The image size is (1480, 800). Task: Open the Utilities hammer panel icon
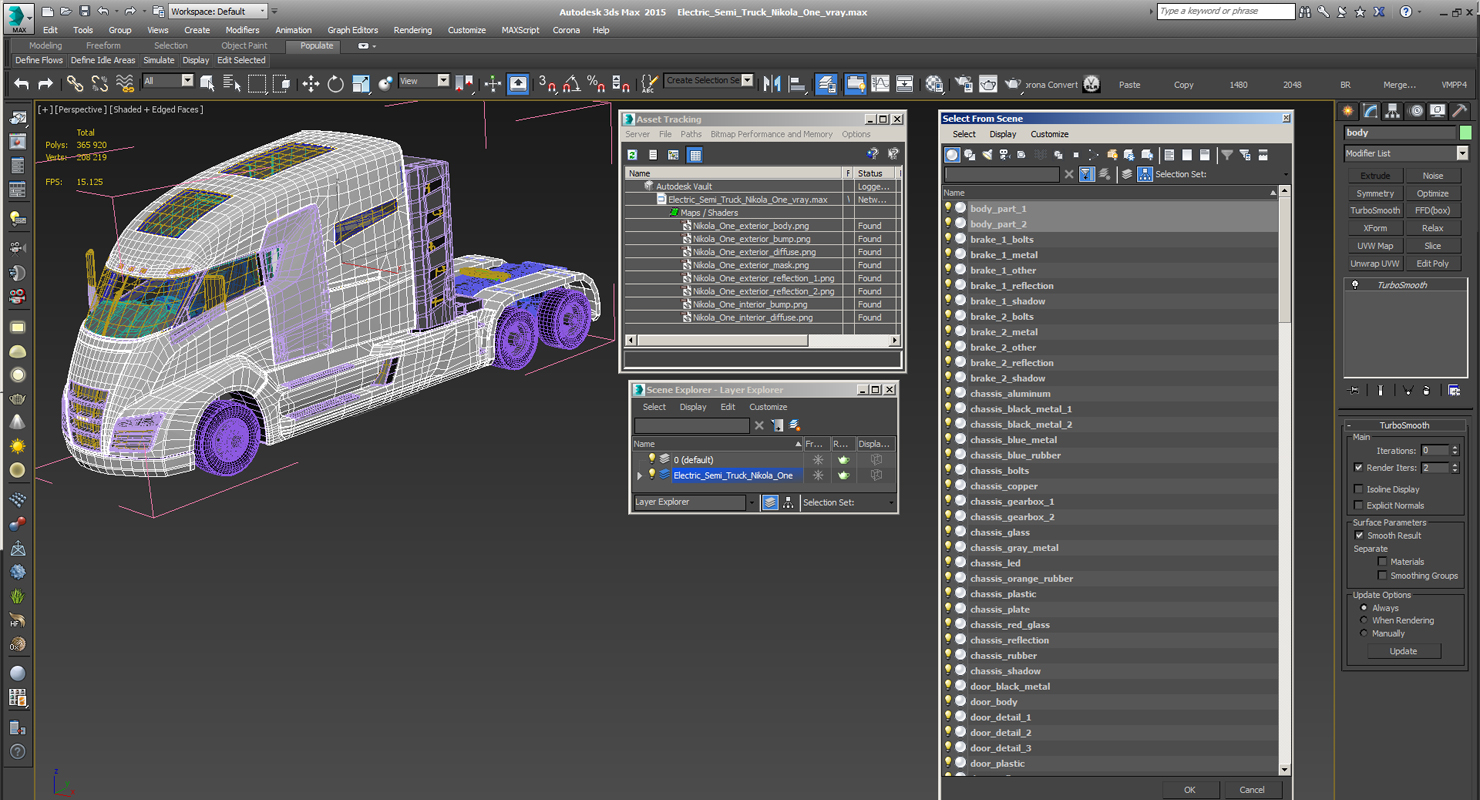point(1459,111)
